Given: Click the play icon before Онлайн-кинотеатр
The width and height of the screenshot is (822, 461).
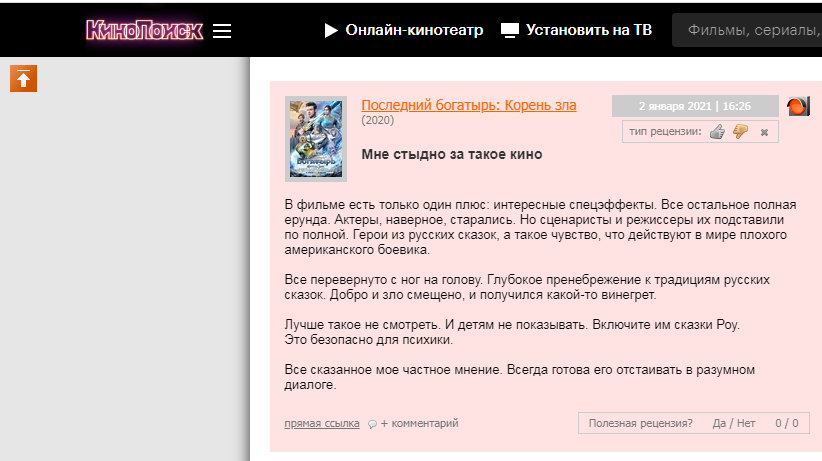Looking at the screenshot, I should 331,30.
